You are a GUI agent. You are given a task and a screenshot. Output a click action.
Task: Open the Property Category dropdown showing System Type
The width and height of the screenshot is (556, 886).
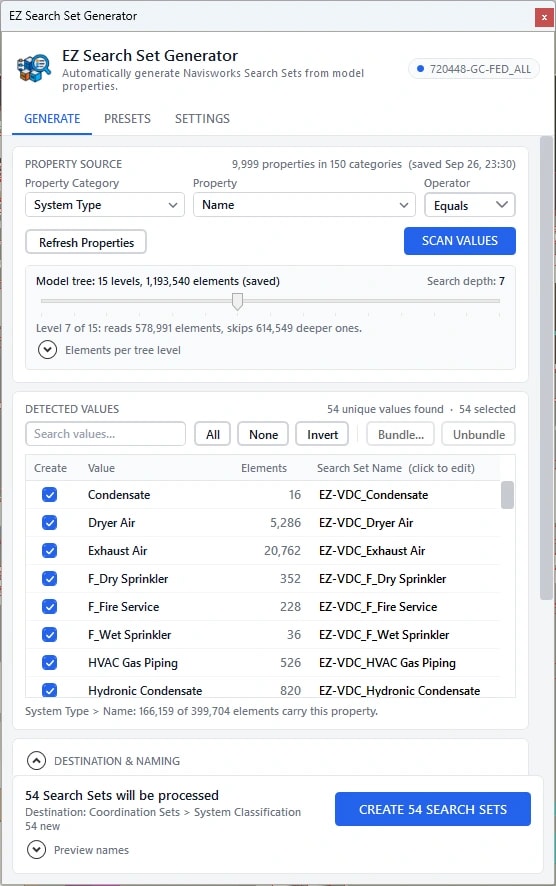105,205
